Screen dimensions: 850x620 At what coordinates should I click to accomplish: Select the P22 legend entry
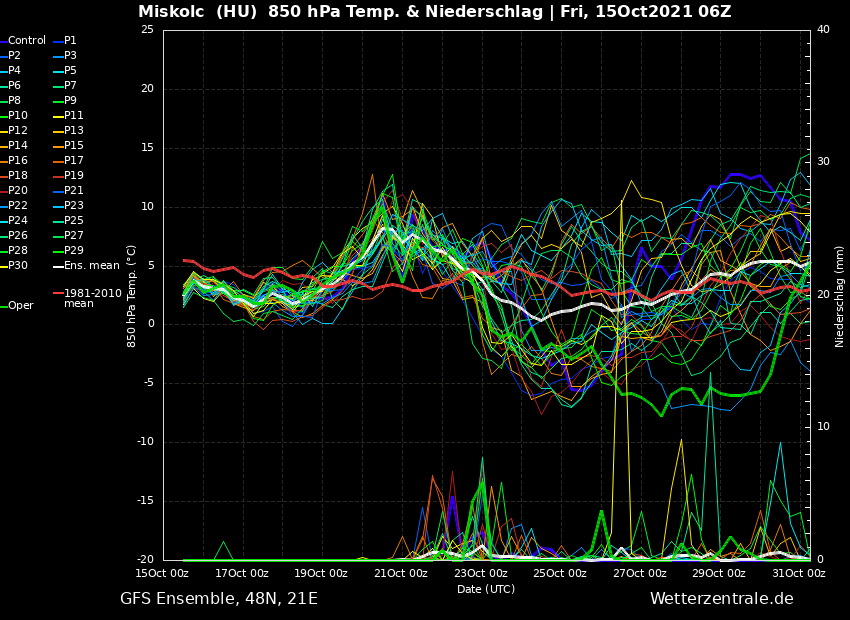click(18, 206)
